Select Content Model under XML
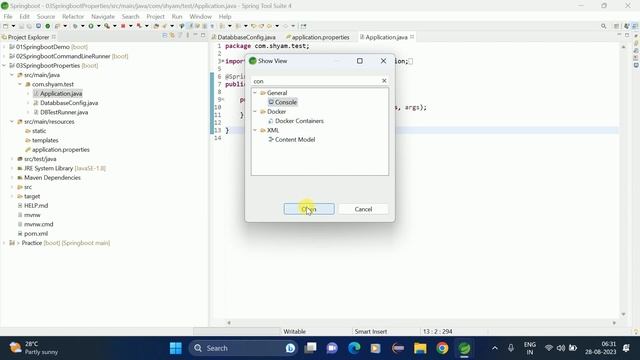 tap(291, 140)
